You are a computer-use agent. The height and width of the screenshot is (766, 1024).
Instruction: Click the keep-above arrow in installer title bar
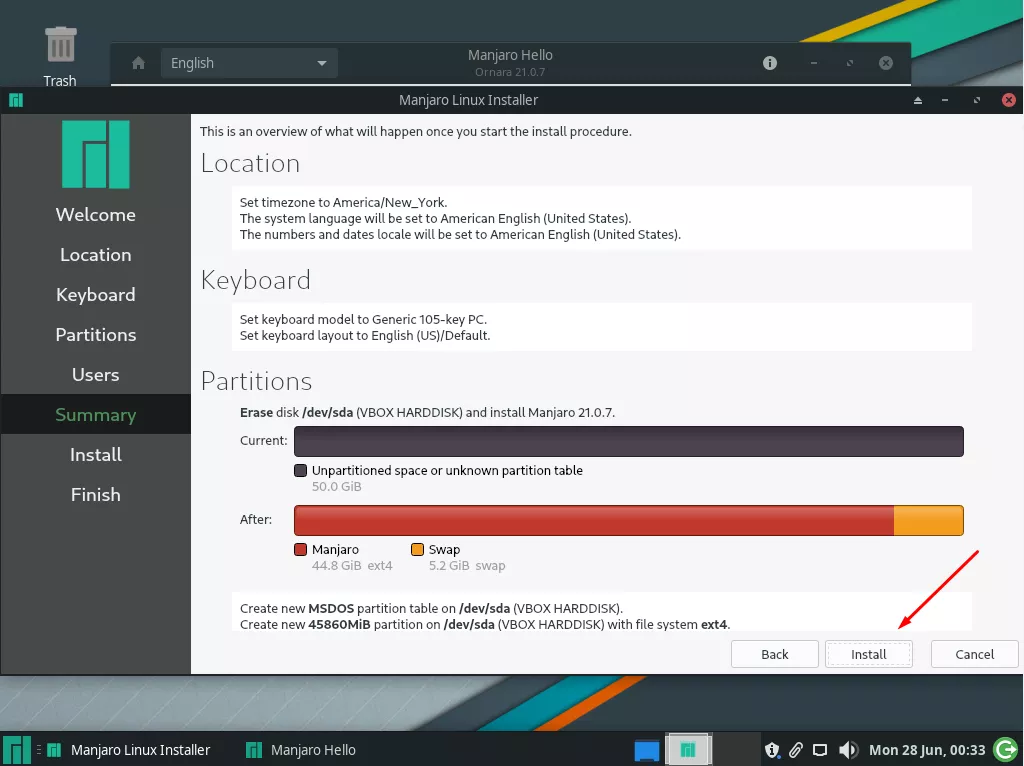click(x=918, y=100)
